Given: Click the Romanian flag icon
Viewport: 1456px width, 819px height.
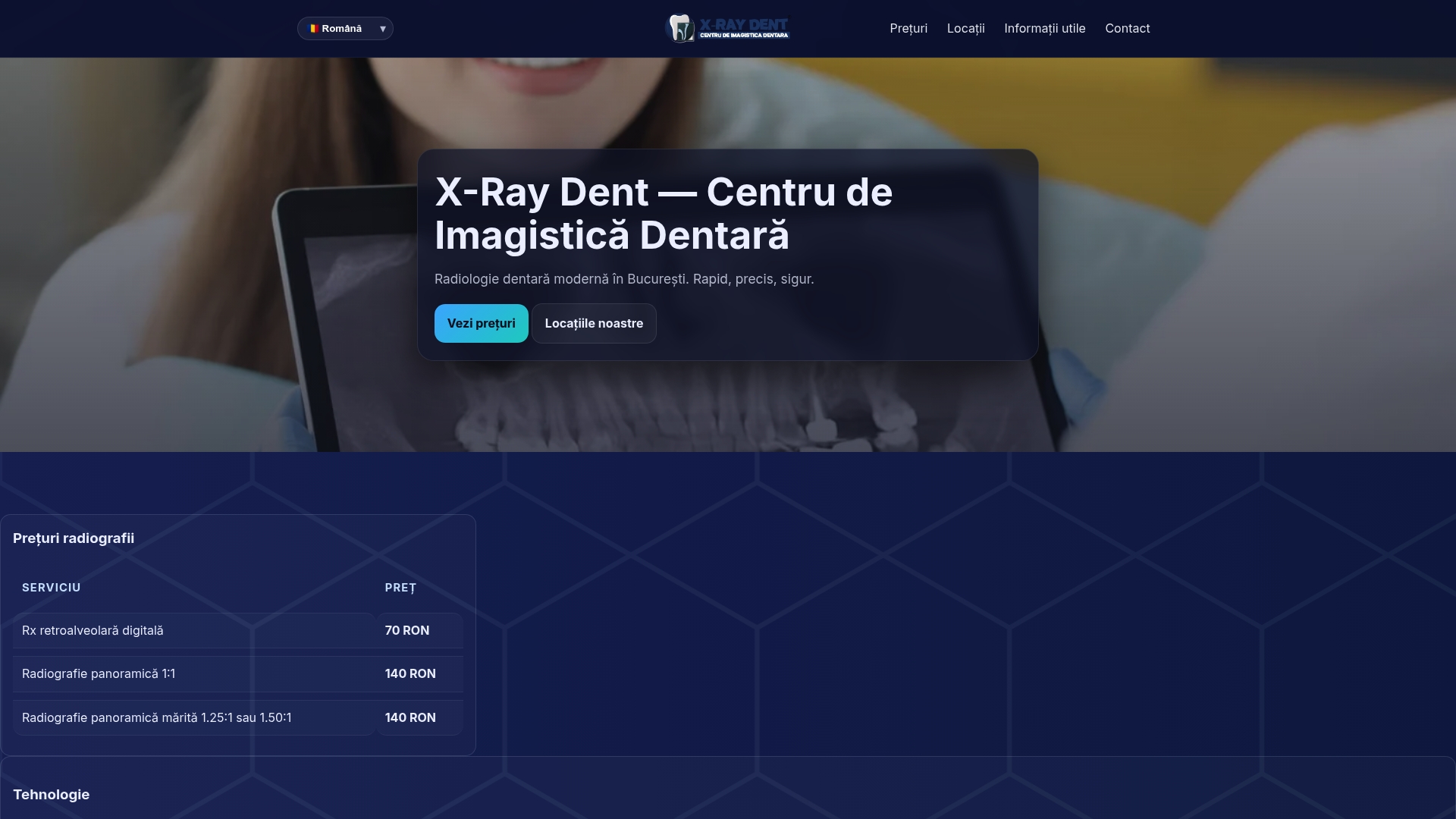Looking at the screenshot, I should (x=313, y=28).
